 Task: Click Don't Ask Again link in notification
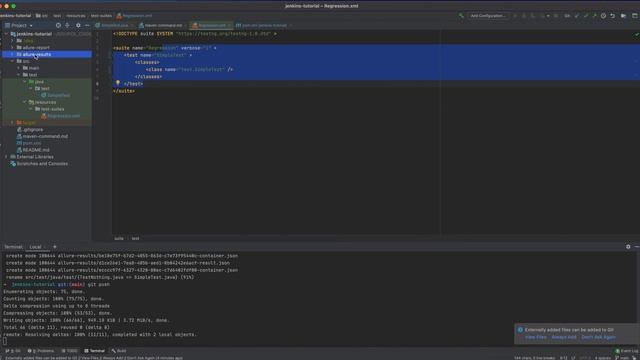pyautogui.click(x=598, y=337)
